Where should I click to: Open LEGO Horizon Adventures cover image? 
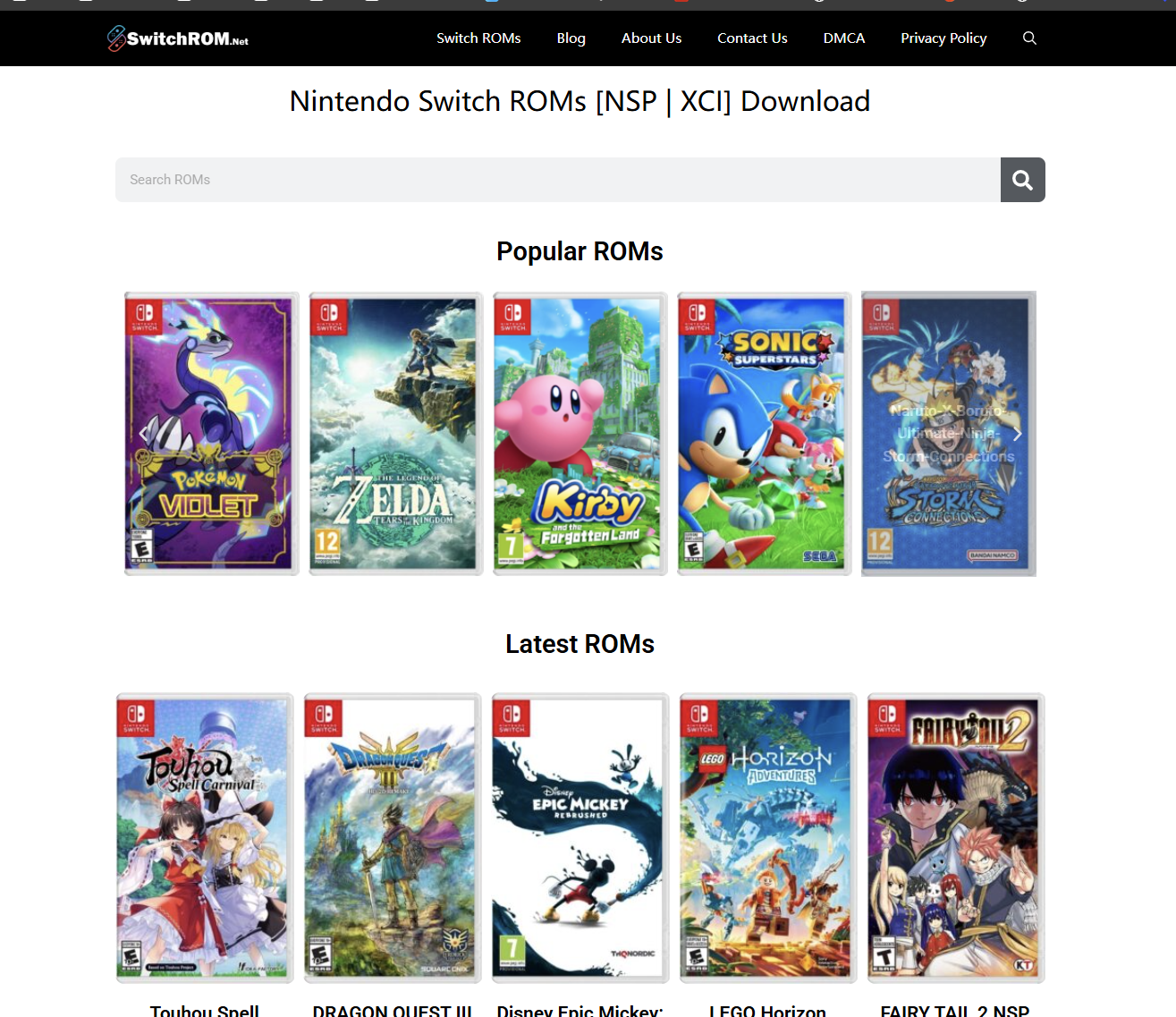click(x=768, y=838)
